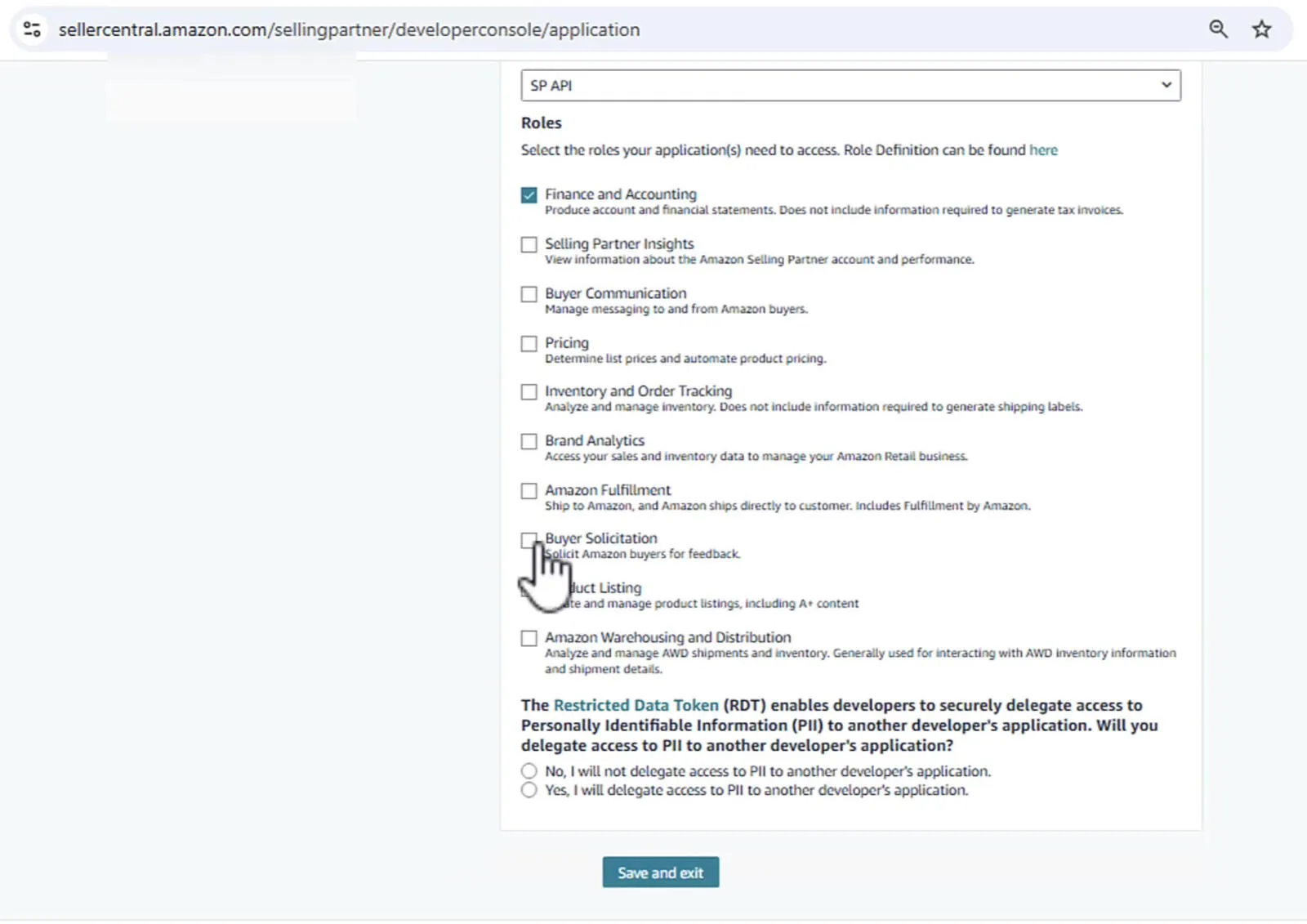Select 'No, I will not delegate access to PII'
1307x924 pixels.
pyautogui.click(x=529, y=770)
